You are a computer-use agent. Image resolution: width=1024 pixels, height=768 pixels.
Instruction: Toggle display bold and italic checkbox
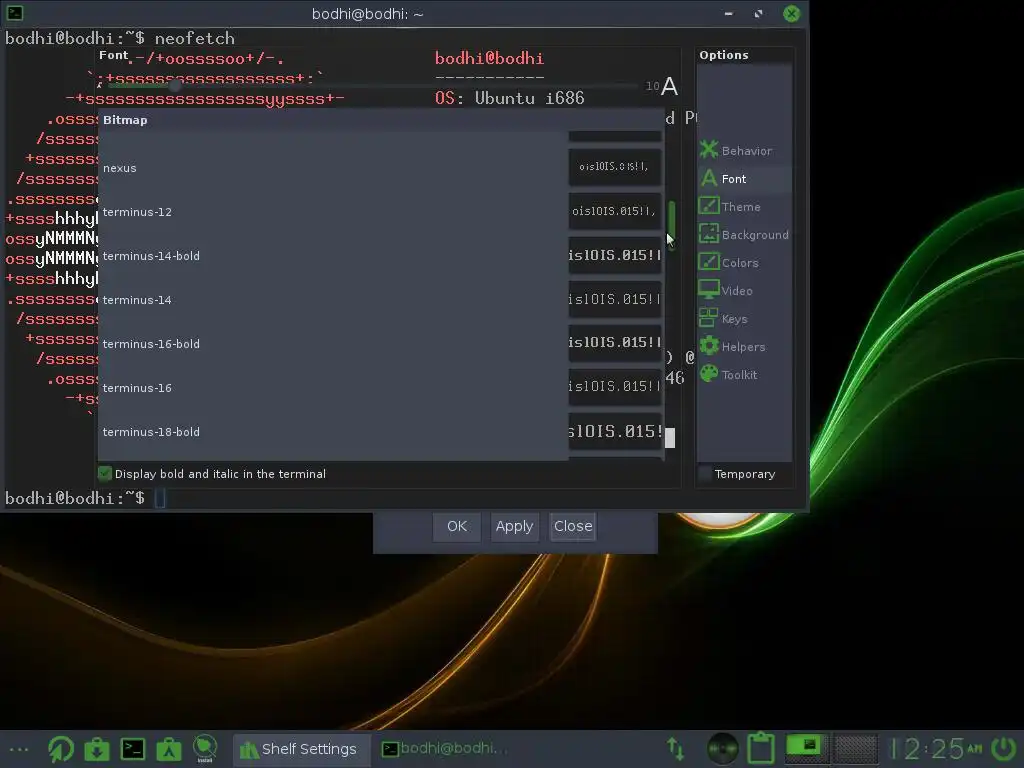pyautogui.click(x=104, y=473)
